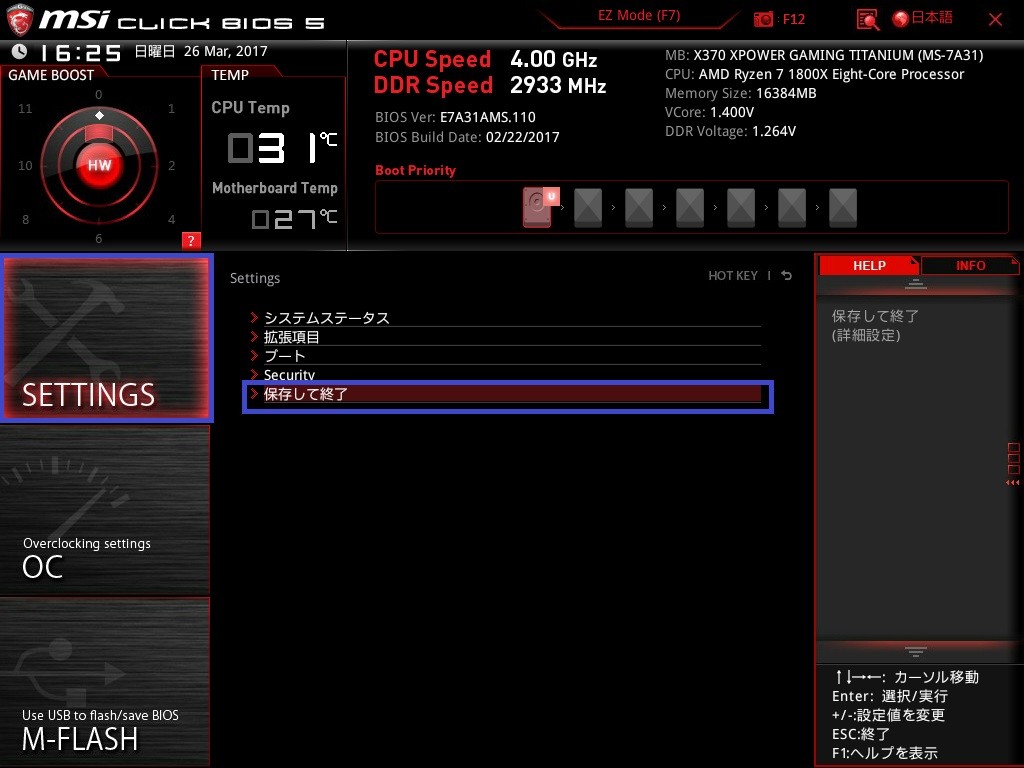Open the Game Boost question mark help
Screen dimensions: 1024x768
[x=191, y=240]
